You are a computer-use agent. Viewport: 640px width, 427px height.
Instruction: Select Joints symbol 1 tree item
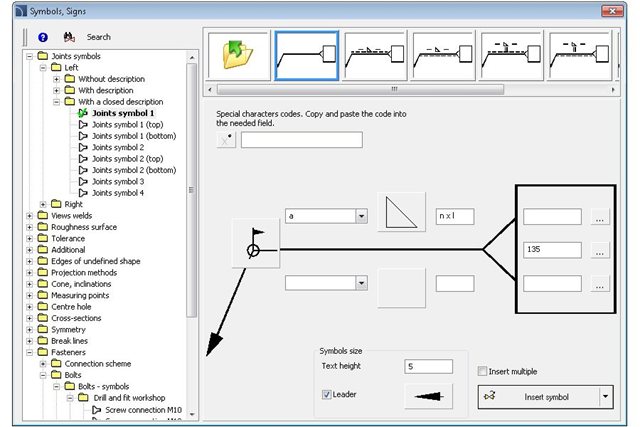point(123,113)
